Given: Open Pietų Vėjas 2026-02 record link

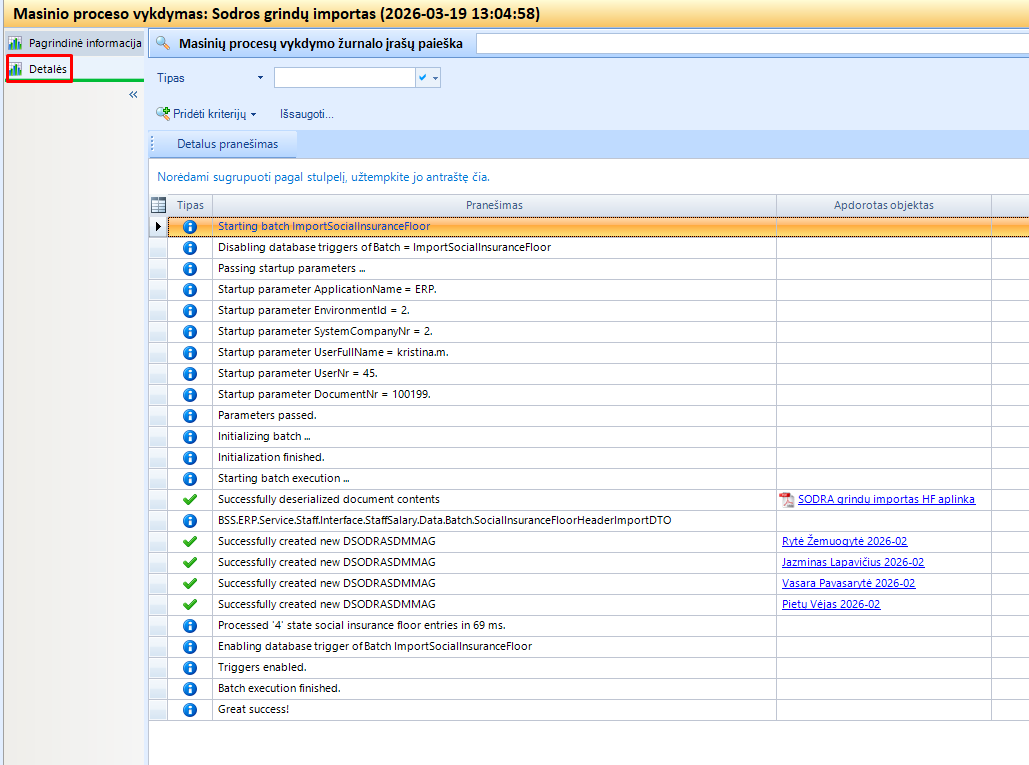Looking at the screenshot, I should (831, 604).
